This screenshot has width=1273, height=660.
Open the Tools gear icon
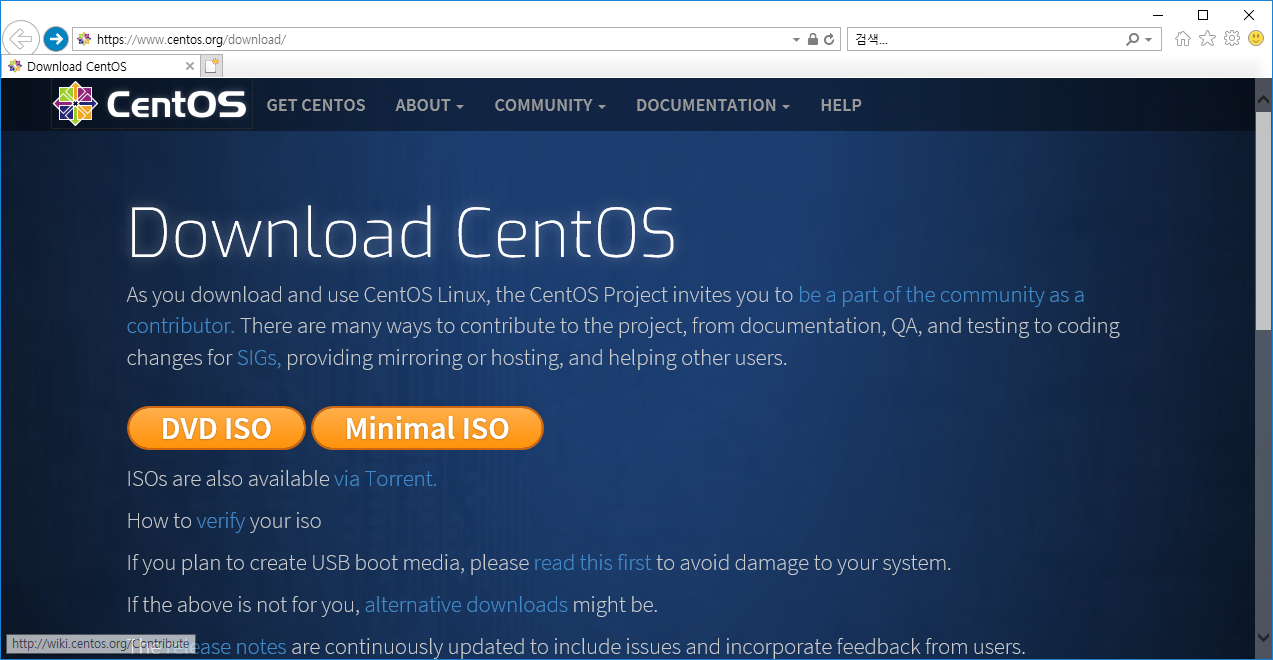1232,39
